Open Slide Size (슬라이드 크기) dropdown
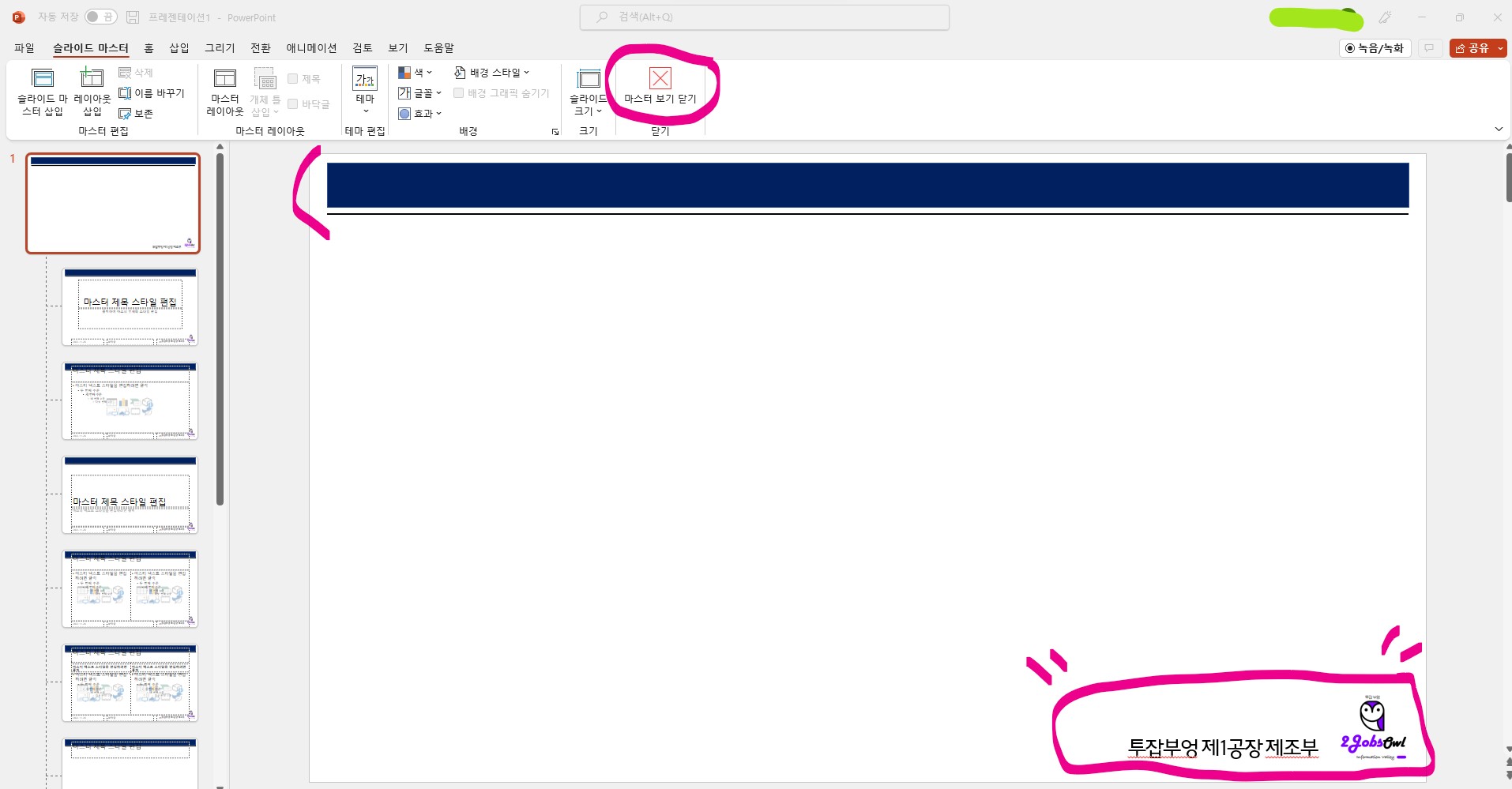This screenshot has width=1512, height=789. [589, 92]
